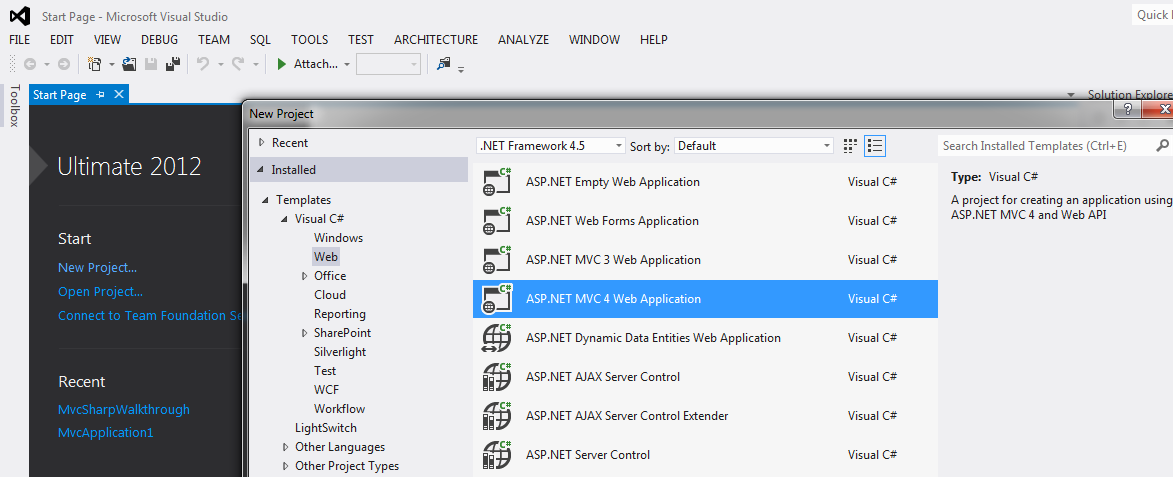Viewport: 1173px width, 477px height.
Task: Expand the Recent node
Action: click(261, 142)
